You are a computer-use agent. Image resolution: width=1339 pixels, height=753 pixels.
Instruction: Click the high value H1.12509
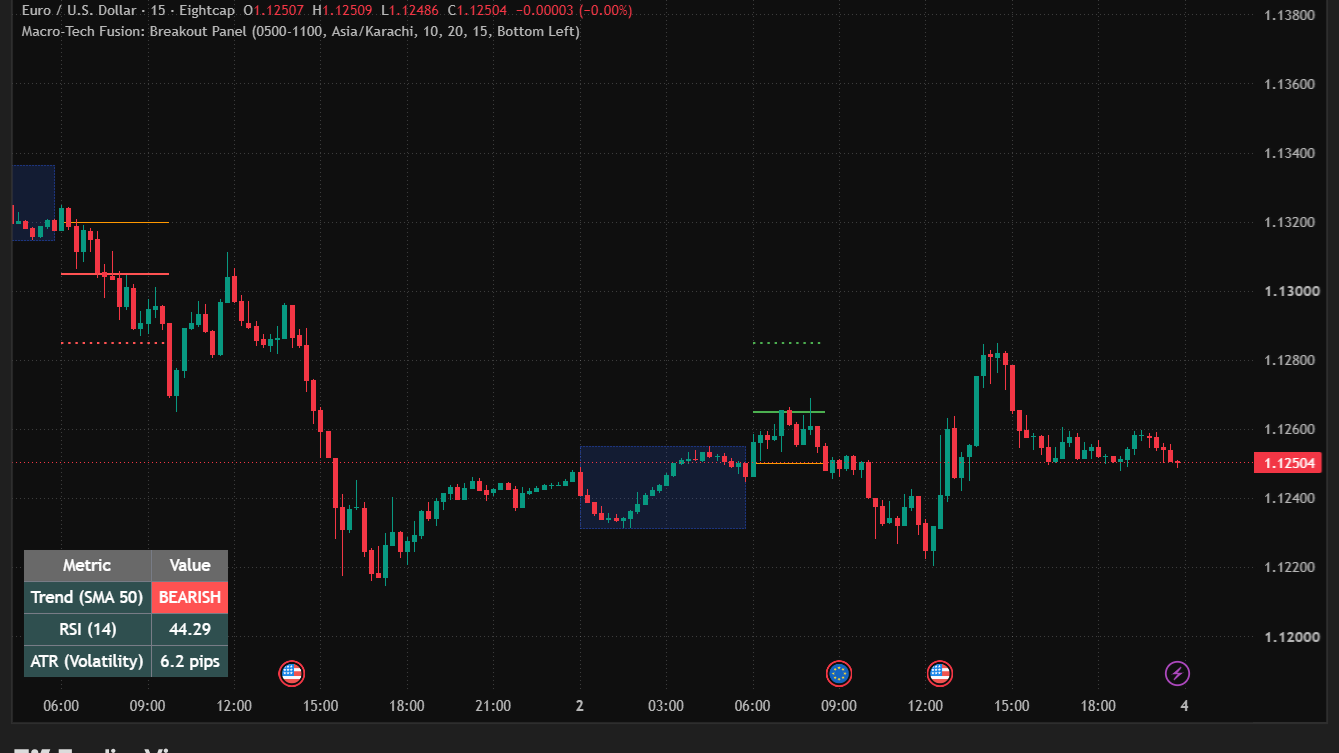(344, 10)
